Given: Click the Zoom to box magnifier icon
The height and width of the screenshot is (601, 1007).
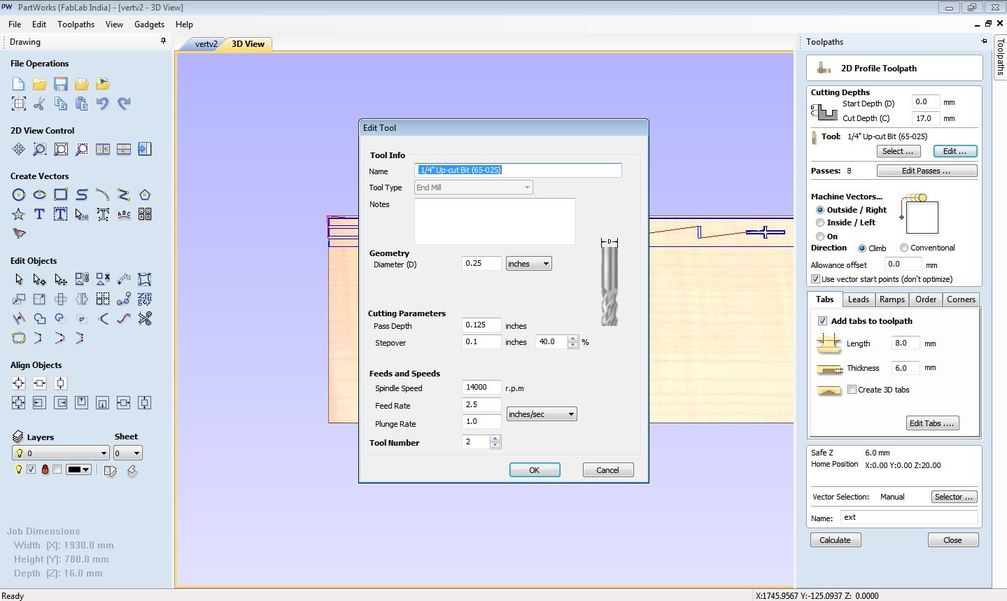Looking at the screenshot, I should [x=39, y=150].
